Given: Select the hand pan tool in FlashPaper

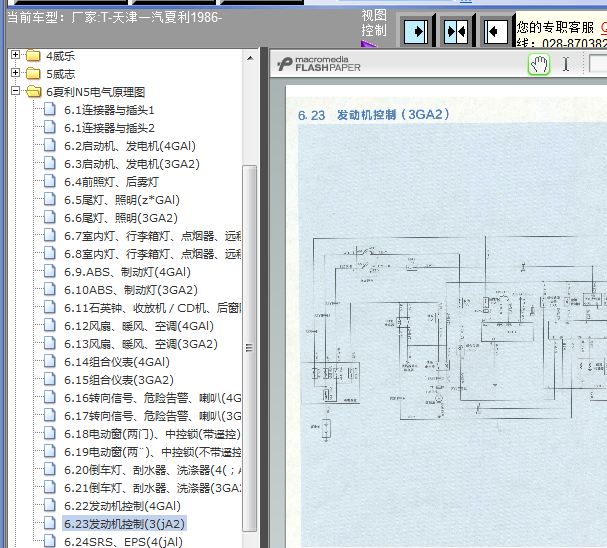Looking at the screenshot, I should [x=538, y=64].
